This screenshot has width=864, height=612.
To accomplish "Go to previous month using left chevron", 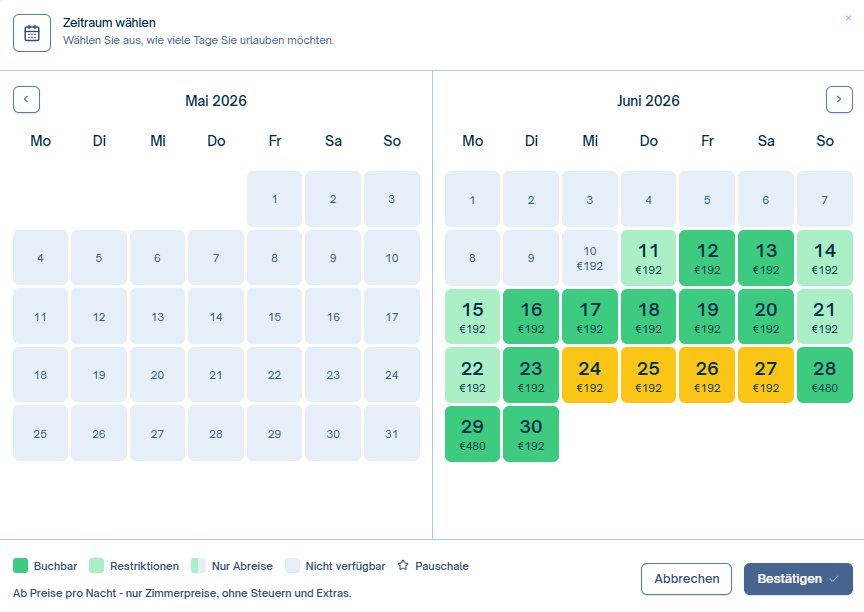I will [x=26, y=100].
